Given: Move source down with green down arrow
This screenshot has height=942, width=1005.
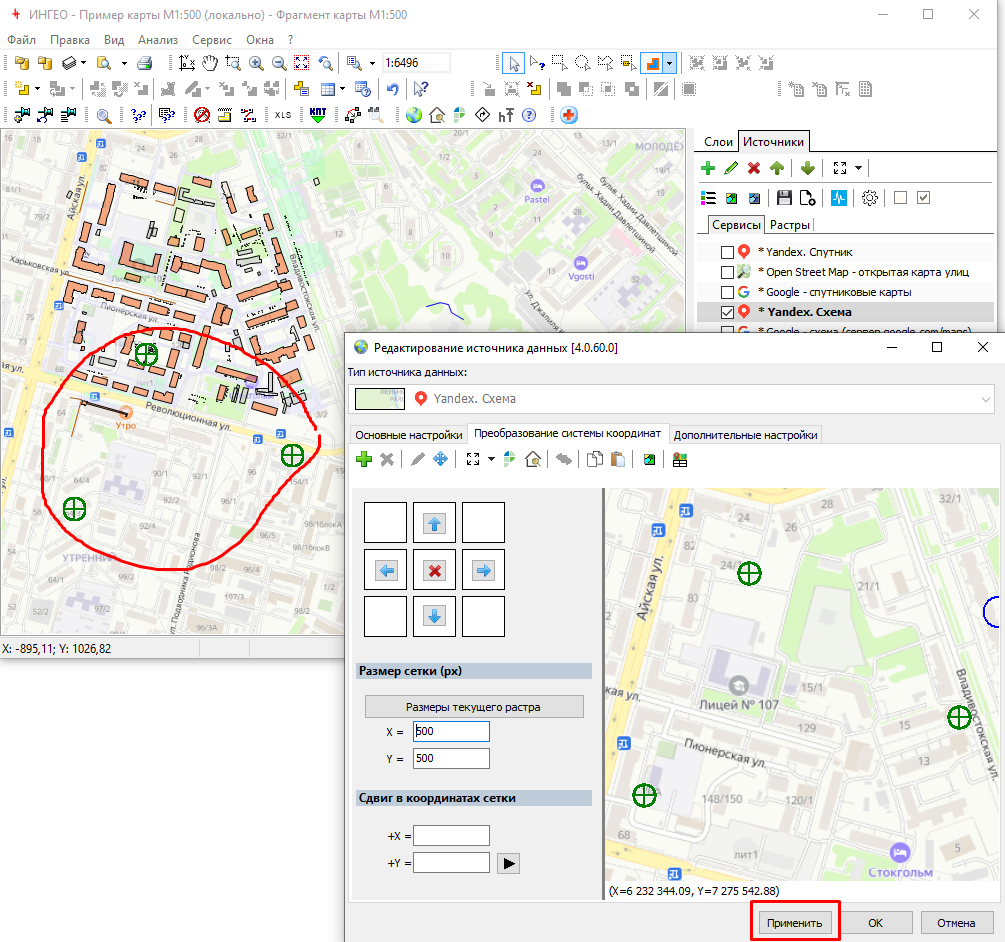Looking at the screenshot, I should (x=808, y=169).
